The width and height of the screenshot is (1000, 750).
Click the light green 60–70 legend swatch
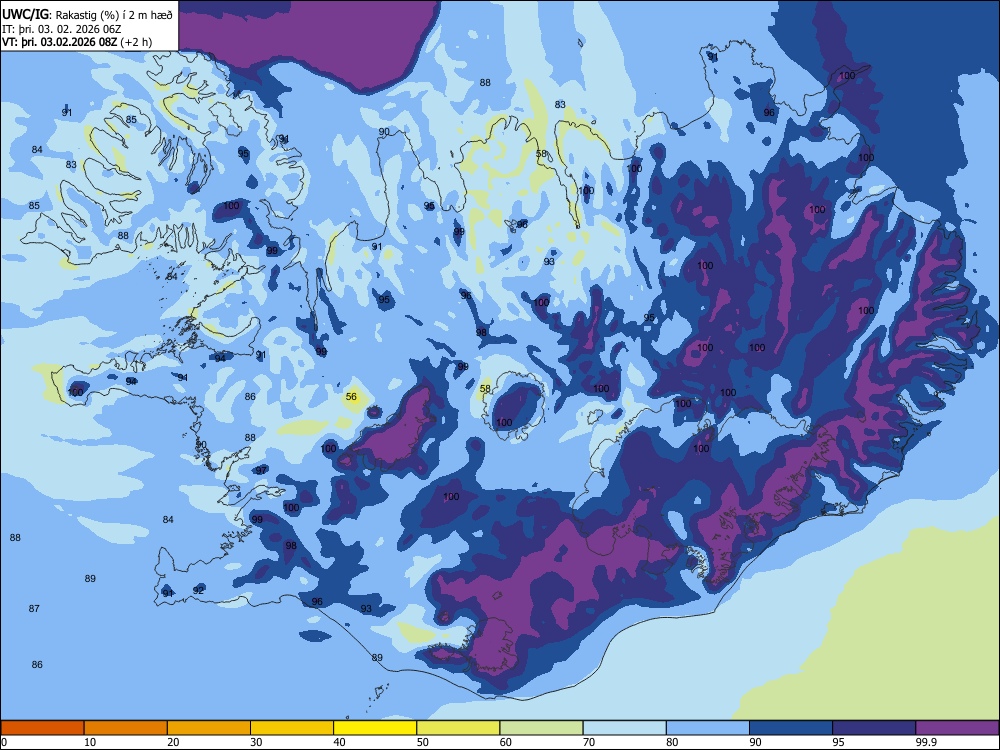[x=541, y=728]
